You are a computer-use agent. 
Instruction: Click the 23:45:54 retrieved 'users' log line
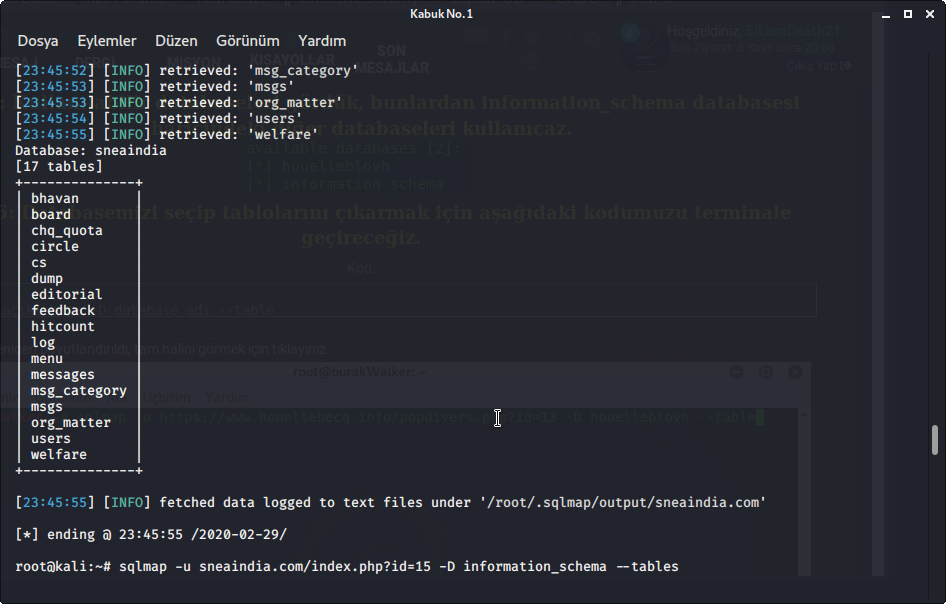pos(159,118)
